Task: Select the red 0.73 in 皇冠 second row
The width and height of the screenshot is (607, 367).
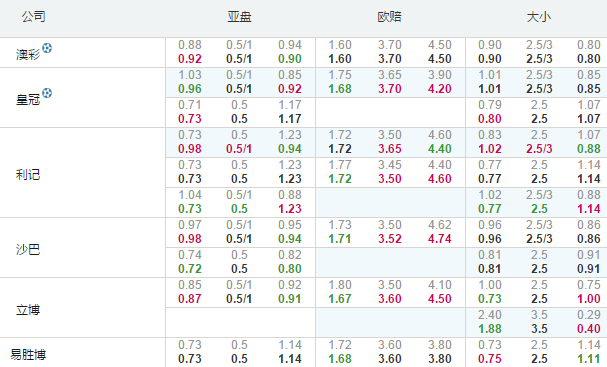Action: (190, 119)
